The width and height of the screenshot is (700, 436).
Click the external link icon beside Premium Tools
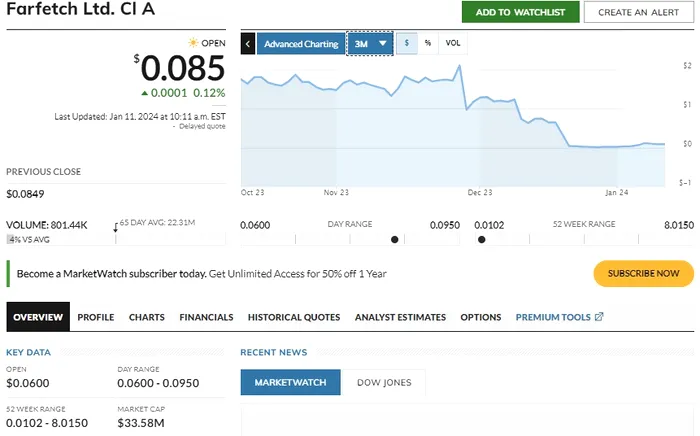[x=599, y=317]
